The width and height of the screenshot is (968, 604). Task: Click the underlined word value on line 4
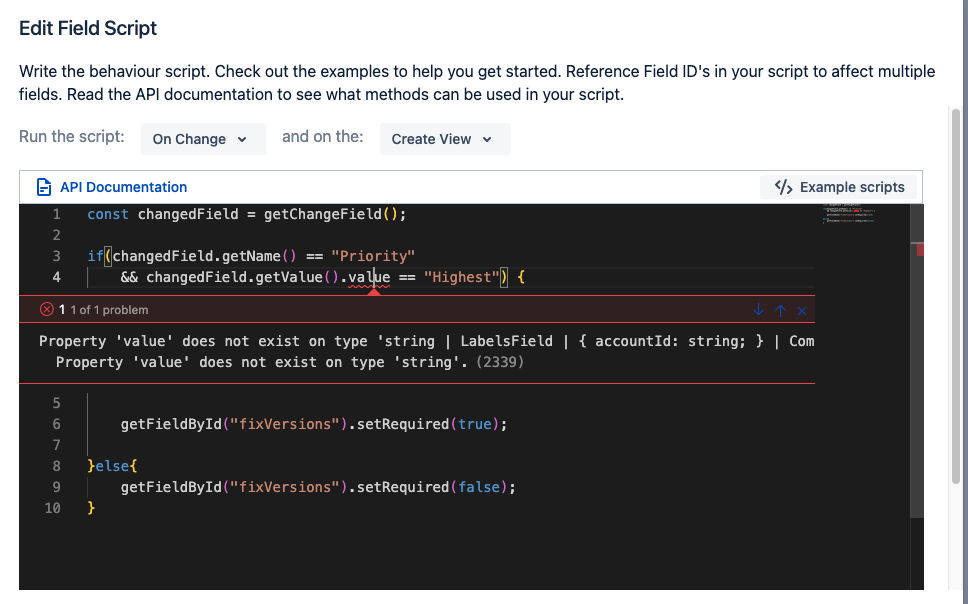[369, 277]
